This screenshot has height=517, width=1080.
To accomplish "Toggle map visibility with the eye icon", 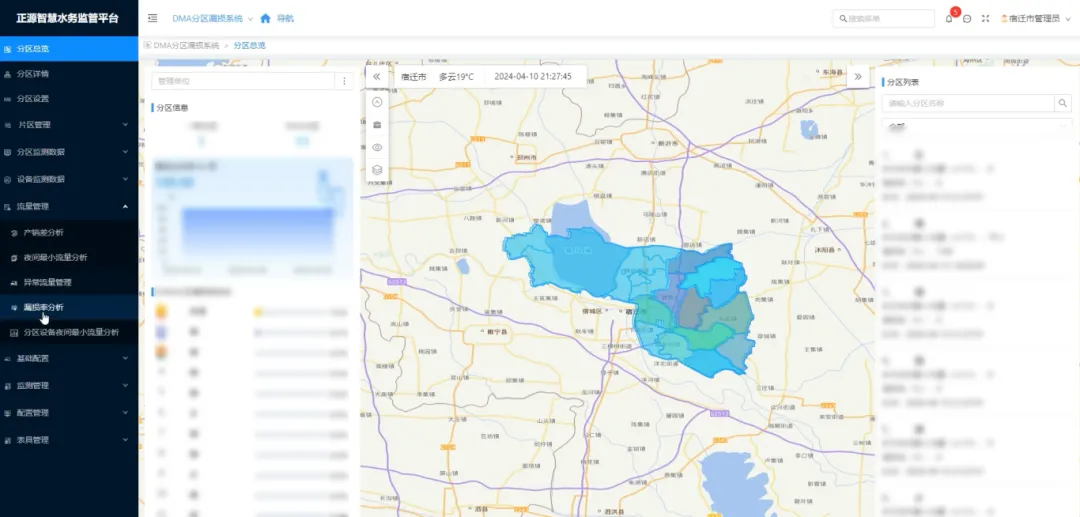I will click(377, 147).
